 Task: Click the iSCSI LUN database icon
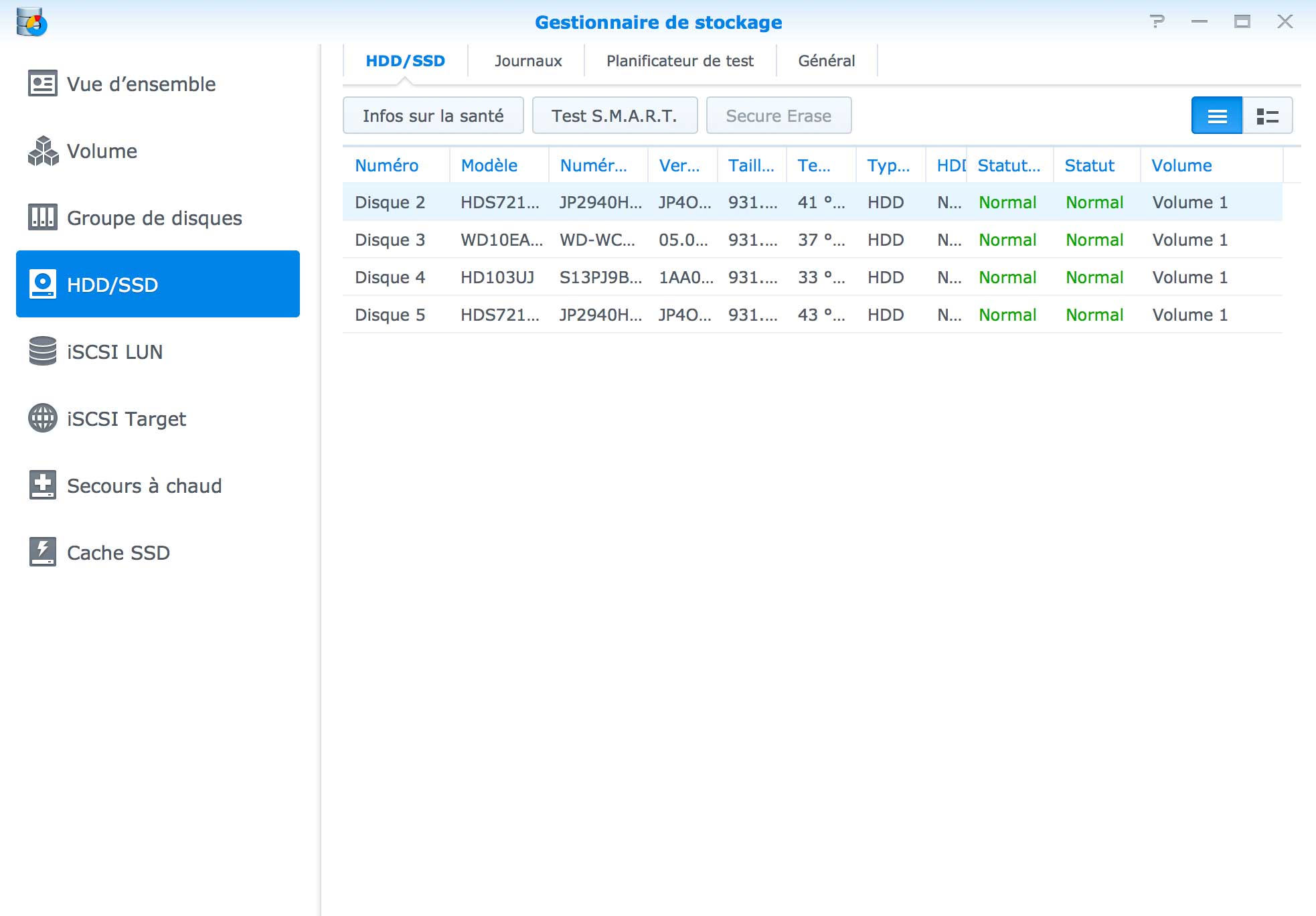[x=42, y=352]
